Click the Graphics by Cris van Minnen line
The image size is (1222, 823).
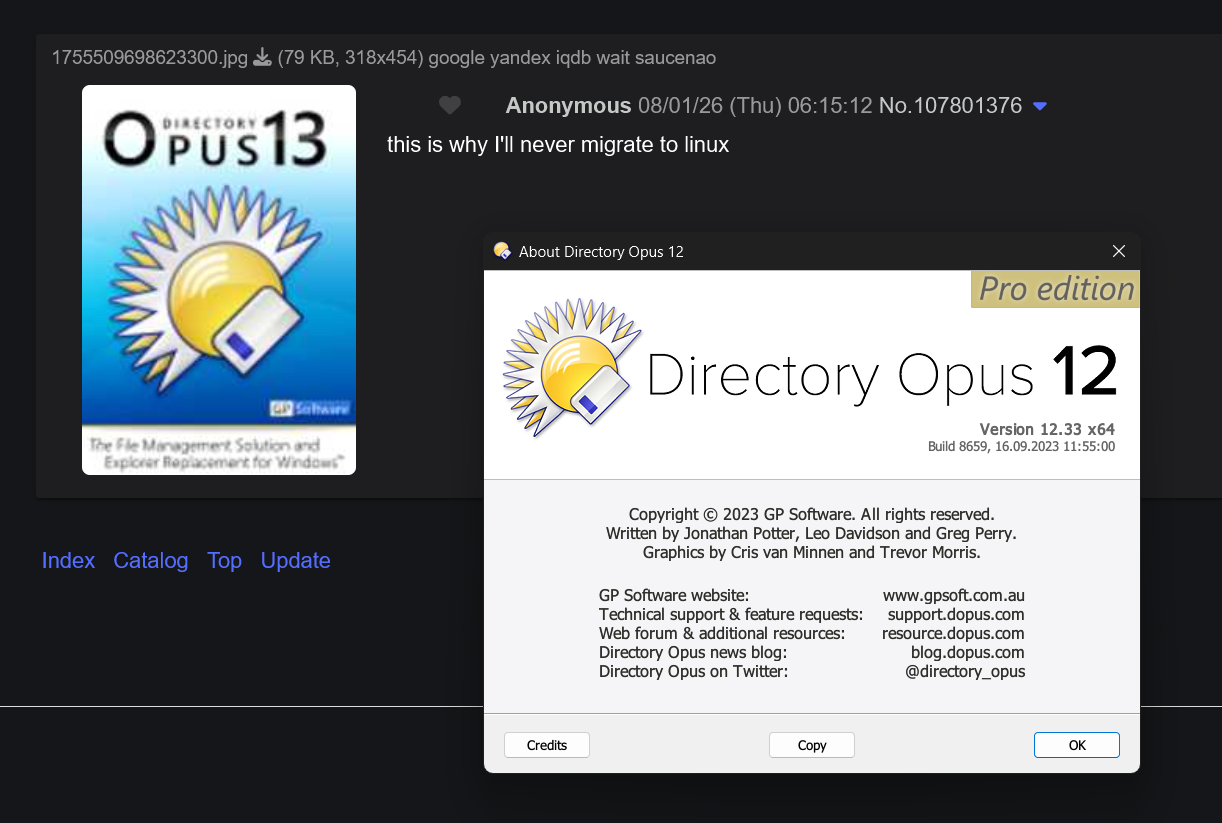811,552
